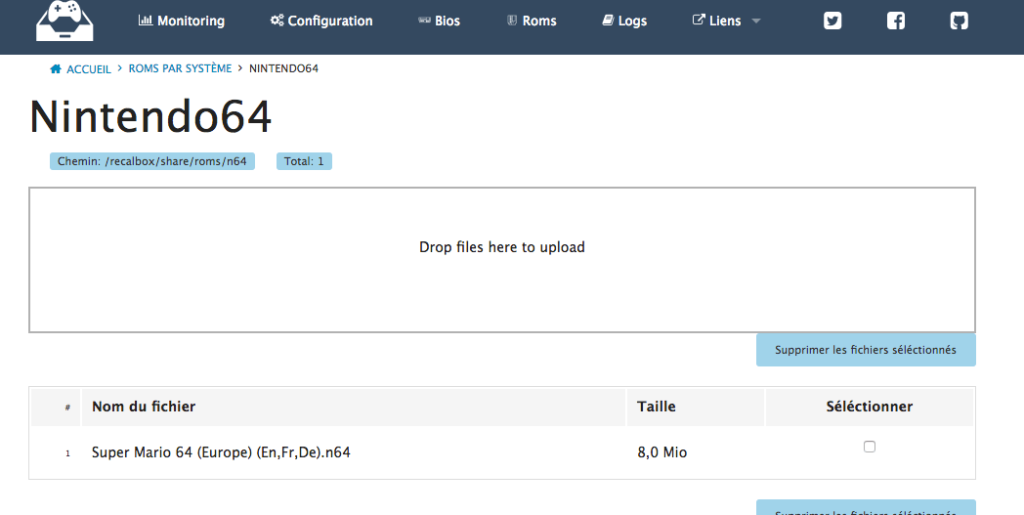This screenshot has height=515, width=1024.
Task: Click the home icon in breadcrumb
Action: pos(56,69)
